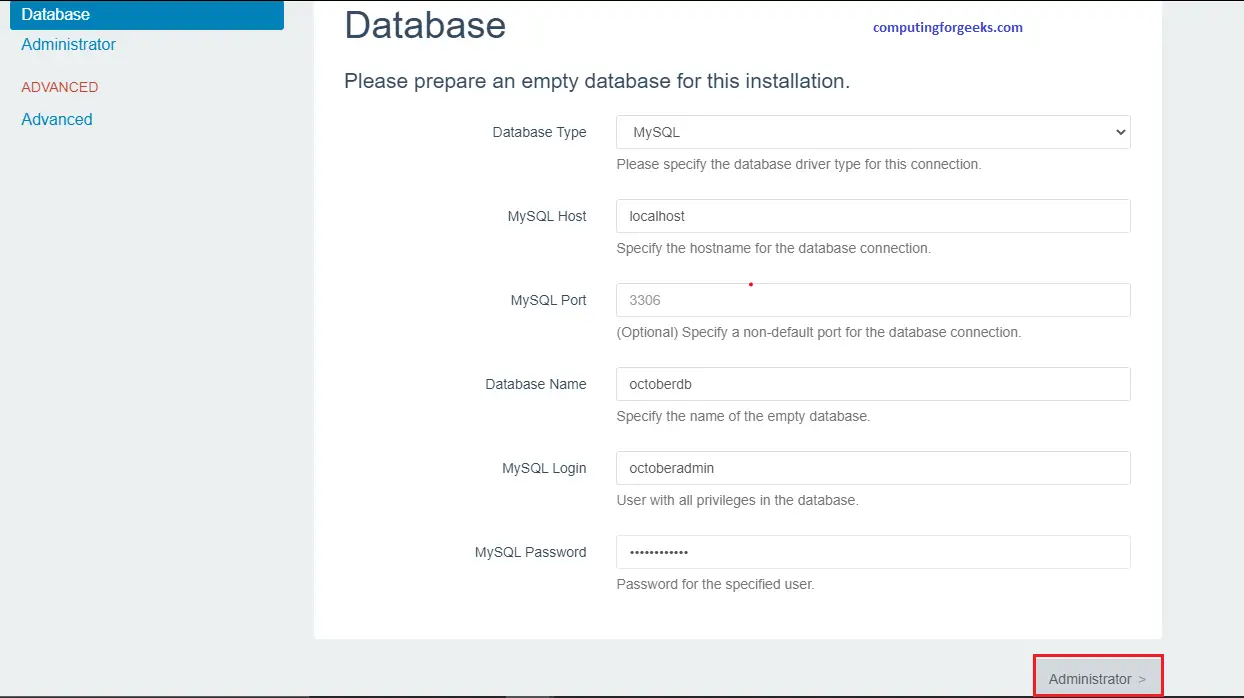Screen dimensions: 1244x698
Task: Click the MySQL Login text field
Action: (x=872, y=468)
